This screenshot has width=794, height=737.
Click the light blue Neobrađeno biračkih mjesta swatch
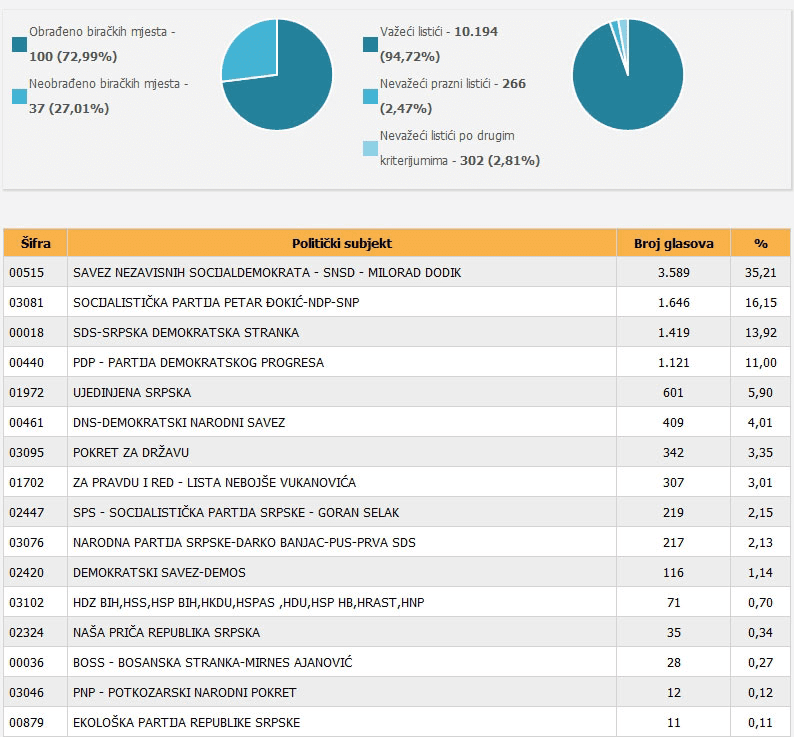point(19,97)
